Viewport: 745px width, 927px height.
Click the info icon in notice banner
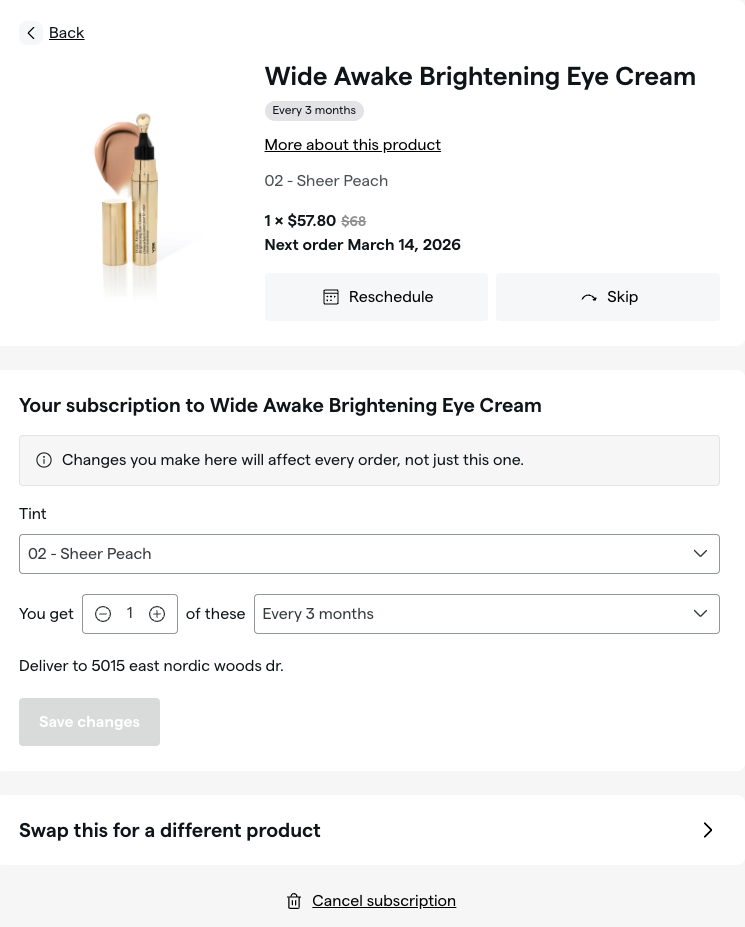pyautogui.click(x=44, y=460)
